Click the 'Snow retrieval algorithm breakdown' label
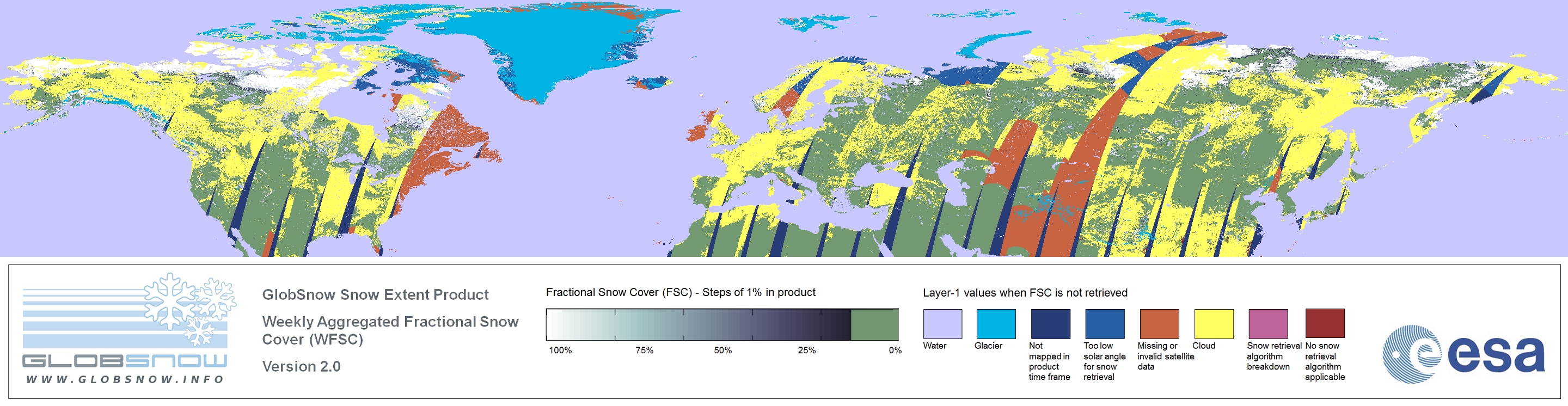 click(1273, 356)
